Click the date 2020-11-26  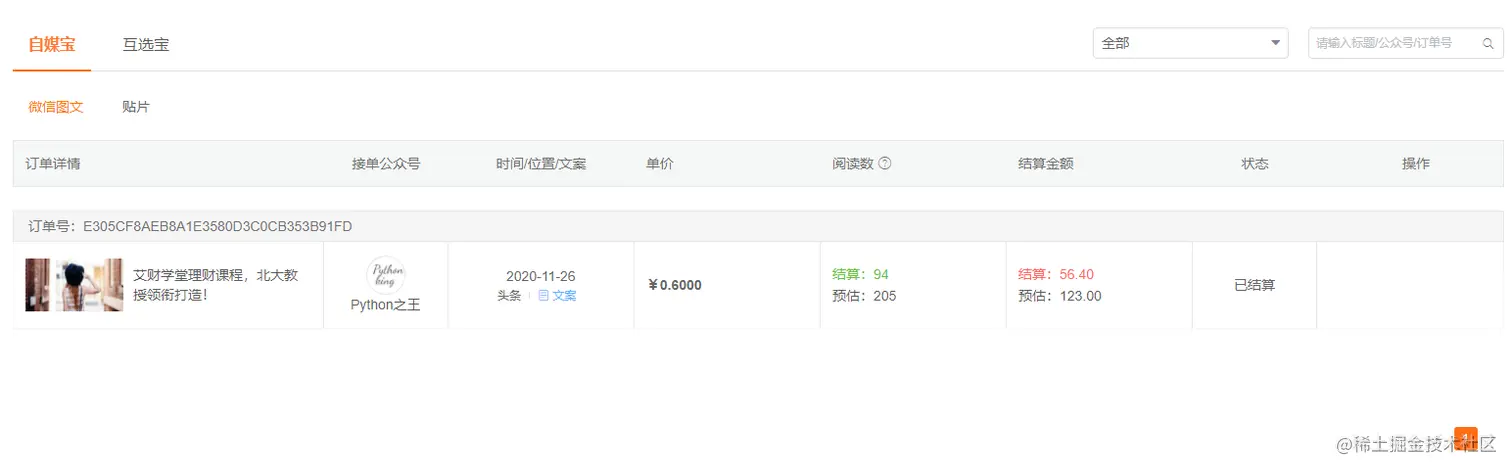click(x=541, y=276)
